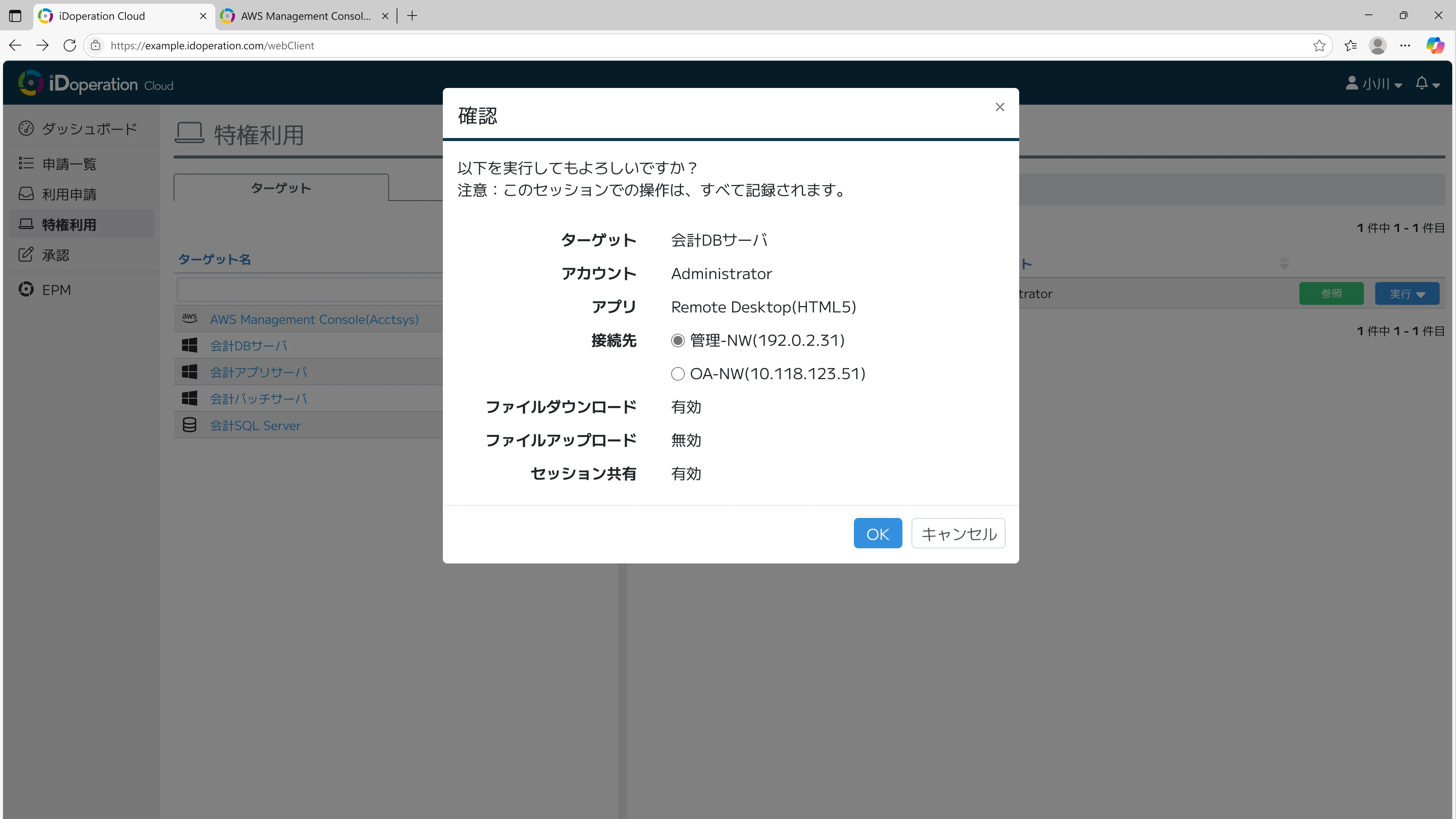
Task: Select the 管理-NW(192.0.2.31) connection radio button
Action: pyautogui.click(x=678, y=340)
